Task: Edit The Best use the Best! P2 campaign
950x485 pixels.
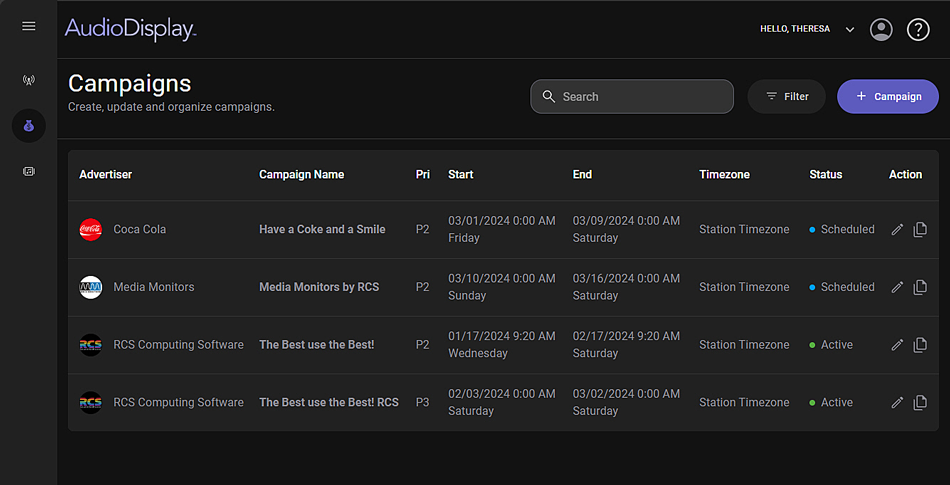Action: [x=897, y=345]
